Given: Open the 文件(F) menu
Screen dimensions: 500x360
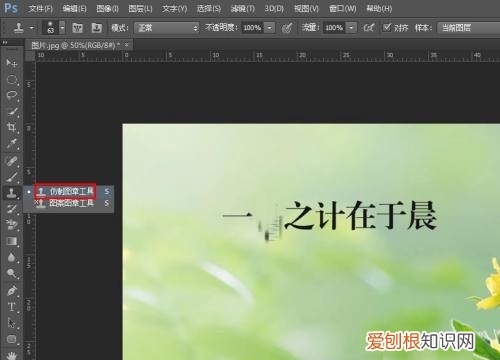Looking at the screenshot, I should 40,8.
